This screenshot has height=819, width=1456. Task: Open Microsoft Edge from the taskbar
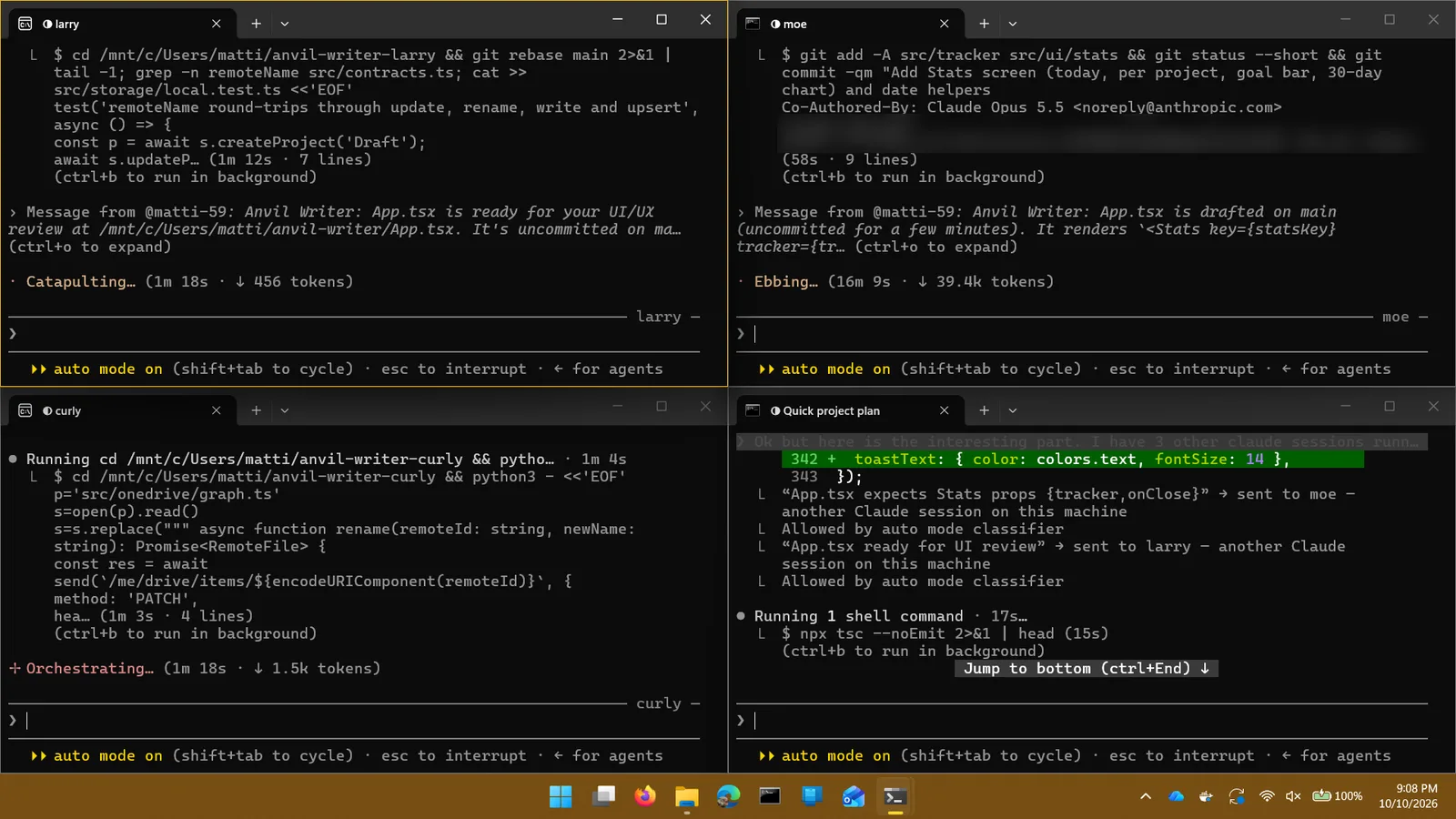(x=729, y=796)
